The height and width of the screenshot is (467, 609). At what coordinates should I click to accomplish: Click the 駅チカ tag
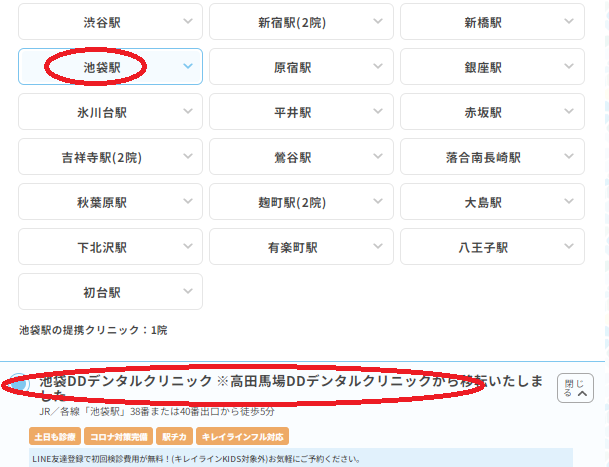[x=174, y=436]
